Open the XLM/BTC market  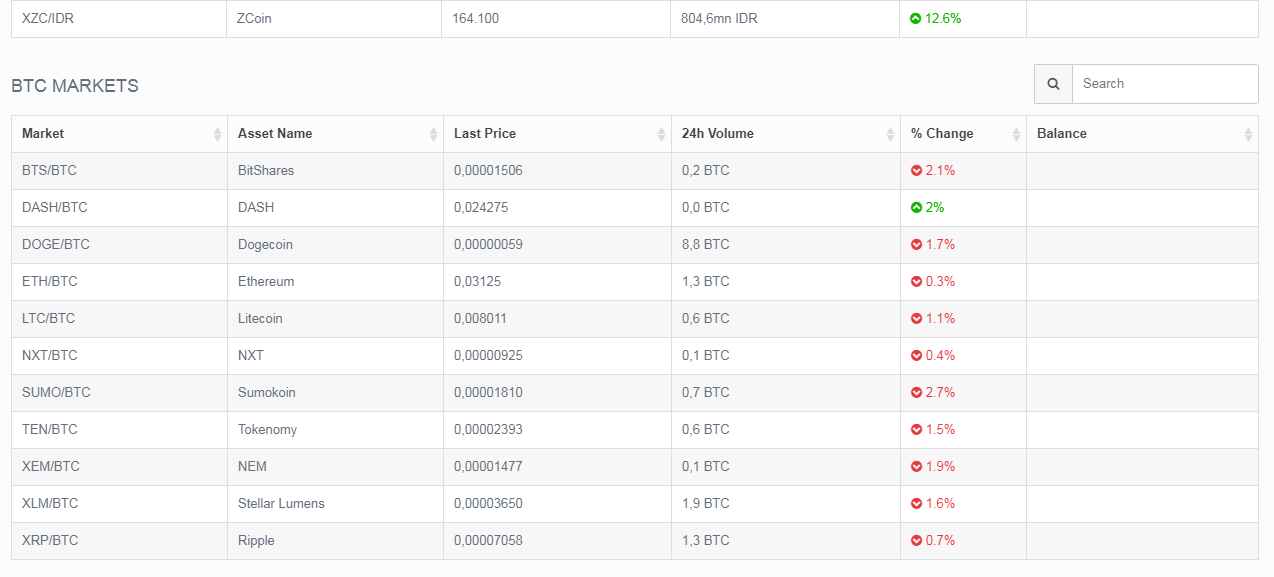click(49, 504)
